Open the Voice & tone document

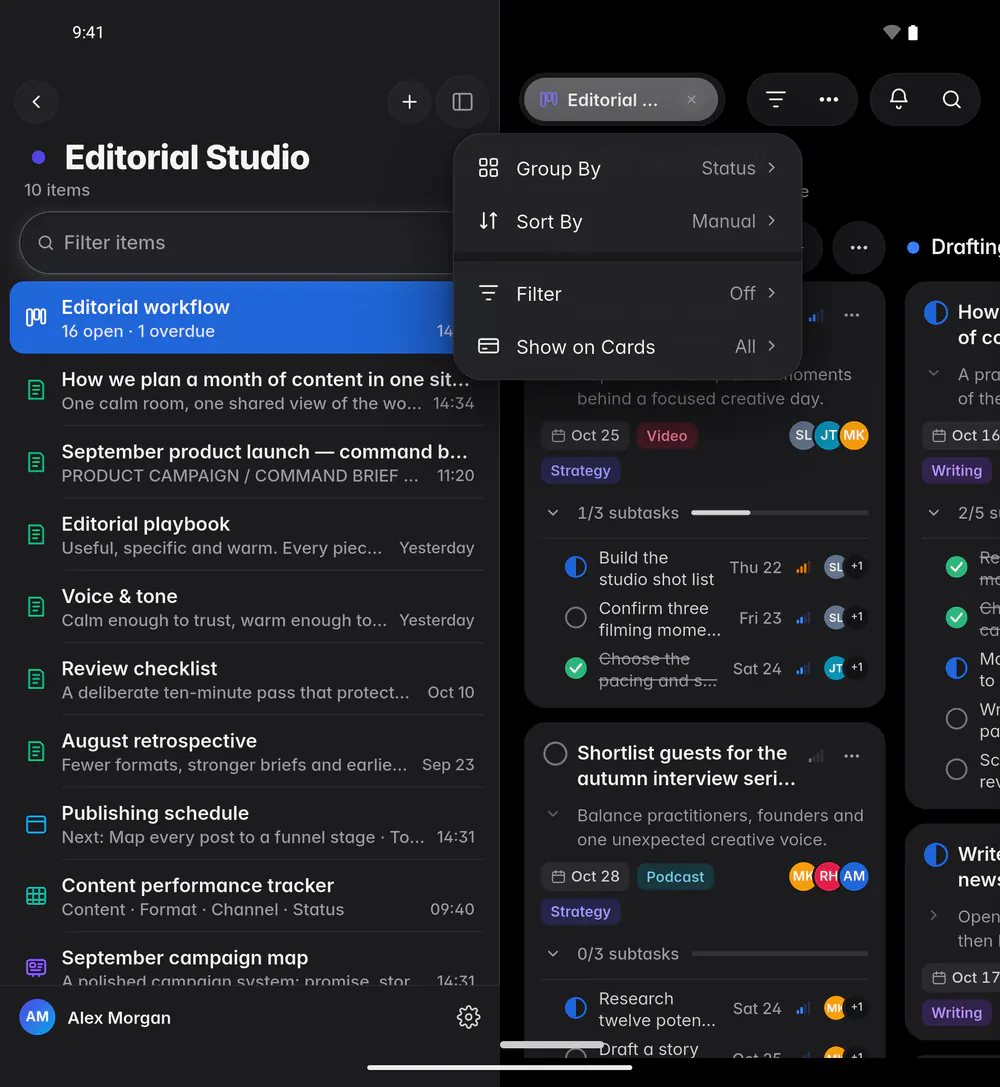coord(255,607)
